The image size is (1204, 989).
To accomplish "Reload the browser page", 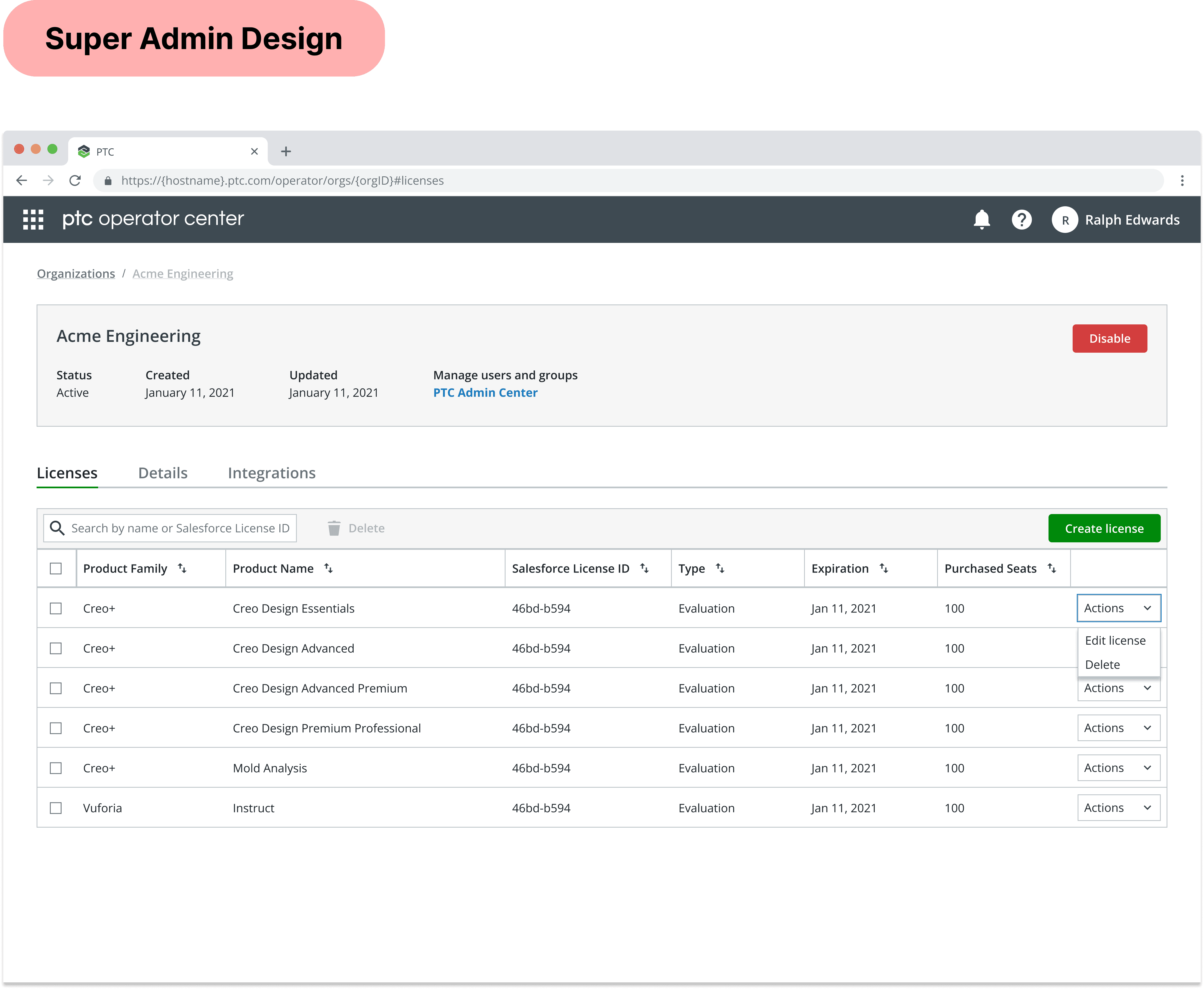I will pyautogui.click(x=75, y=180).
